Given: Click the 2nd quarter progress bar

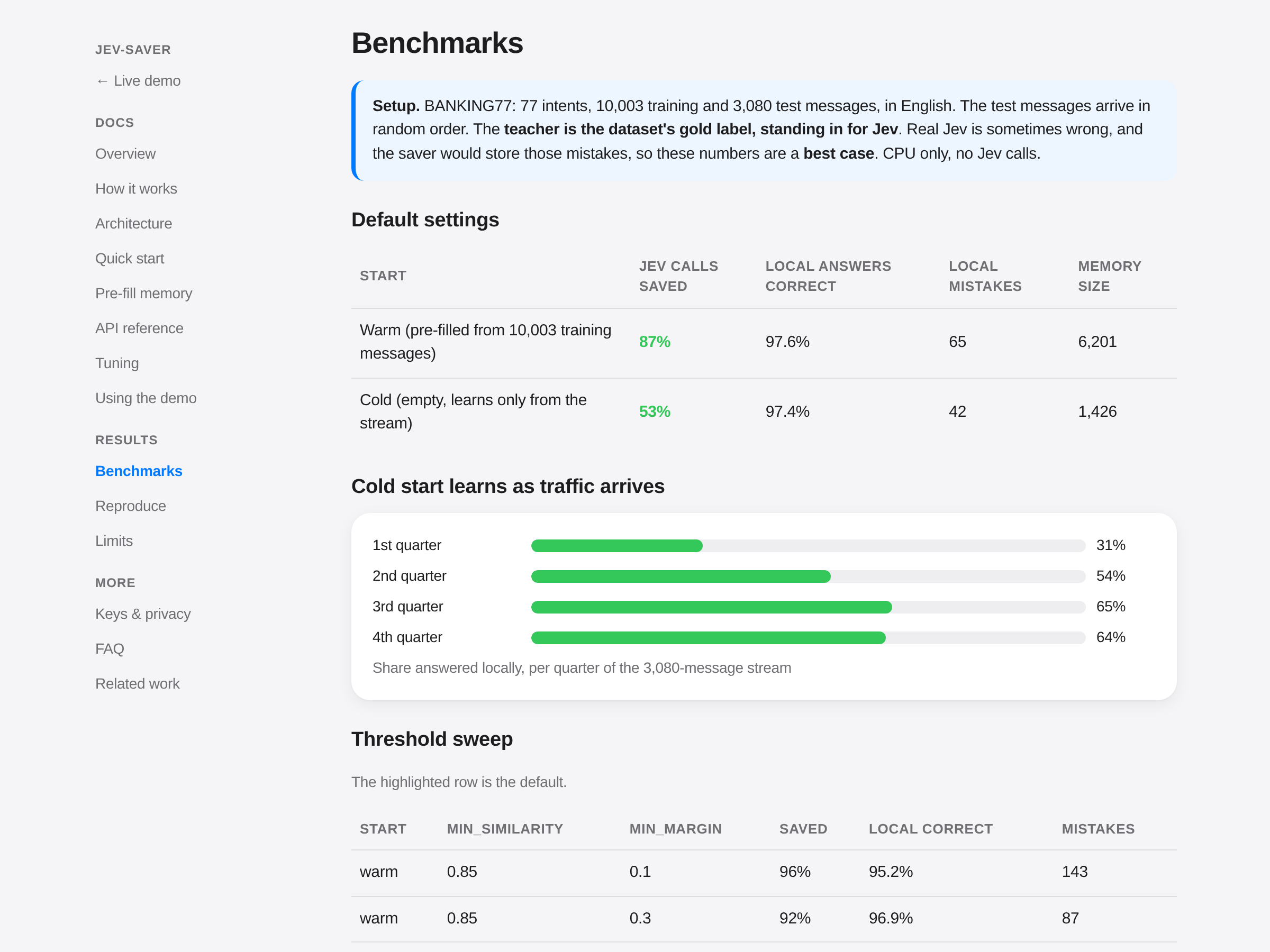Looking at the screenshot, I should click(x=808, y=576).
